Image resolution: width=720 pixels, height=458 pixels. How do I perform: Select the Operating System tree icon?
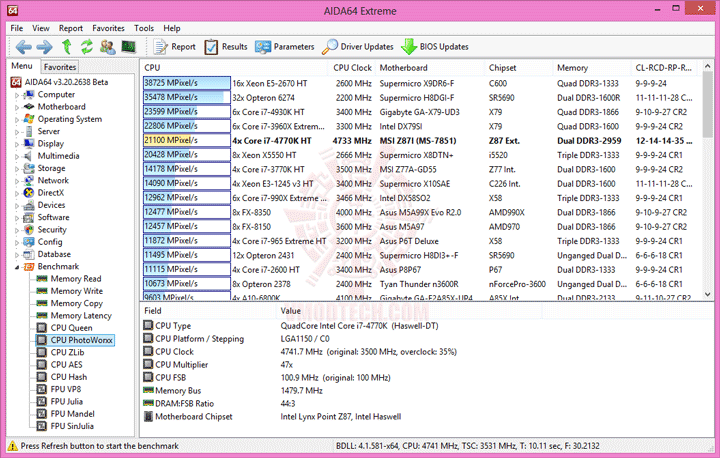point(28,119)
